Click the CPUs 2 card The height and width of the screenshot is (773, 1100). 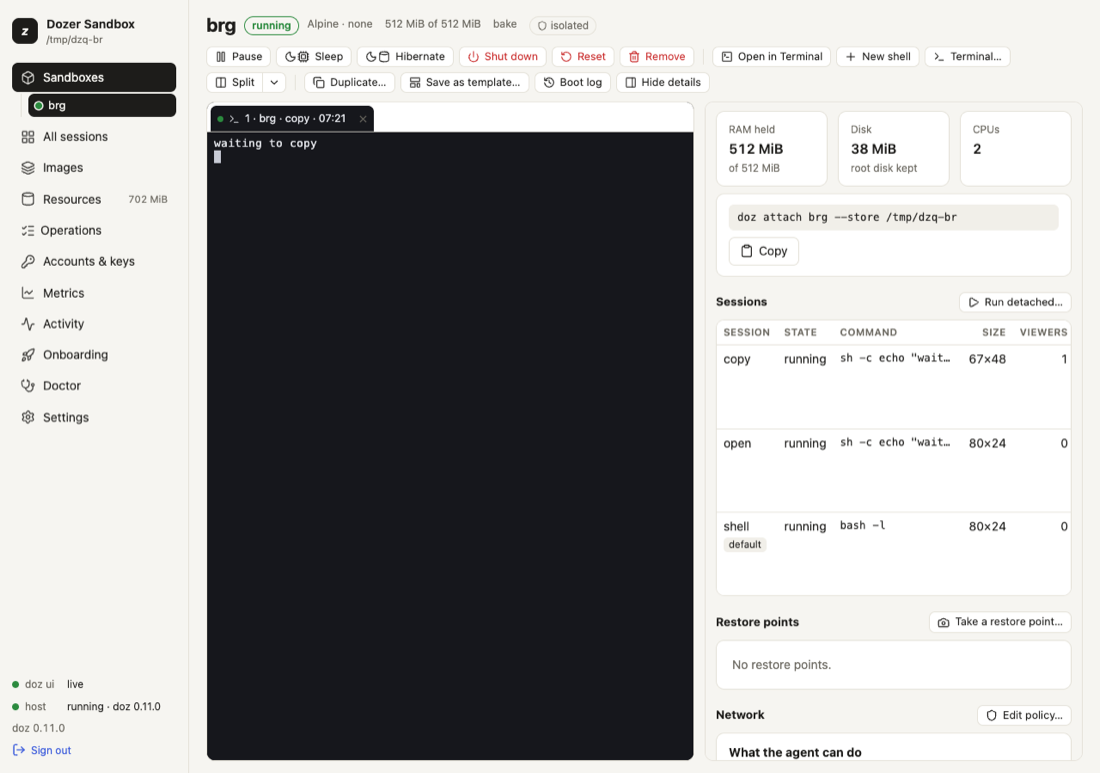tap(1015, 149)
